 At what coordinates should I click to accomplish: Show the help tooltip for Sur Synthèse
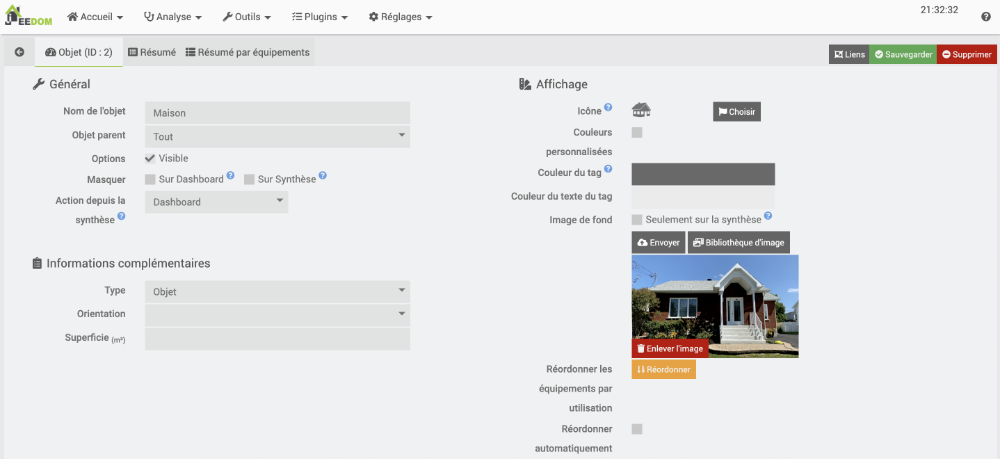tap(323, 175)
